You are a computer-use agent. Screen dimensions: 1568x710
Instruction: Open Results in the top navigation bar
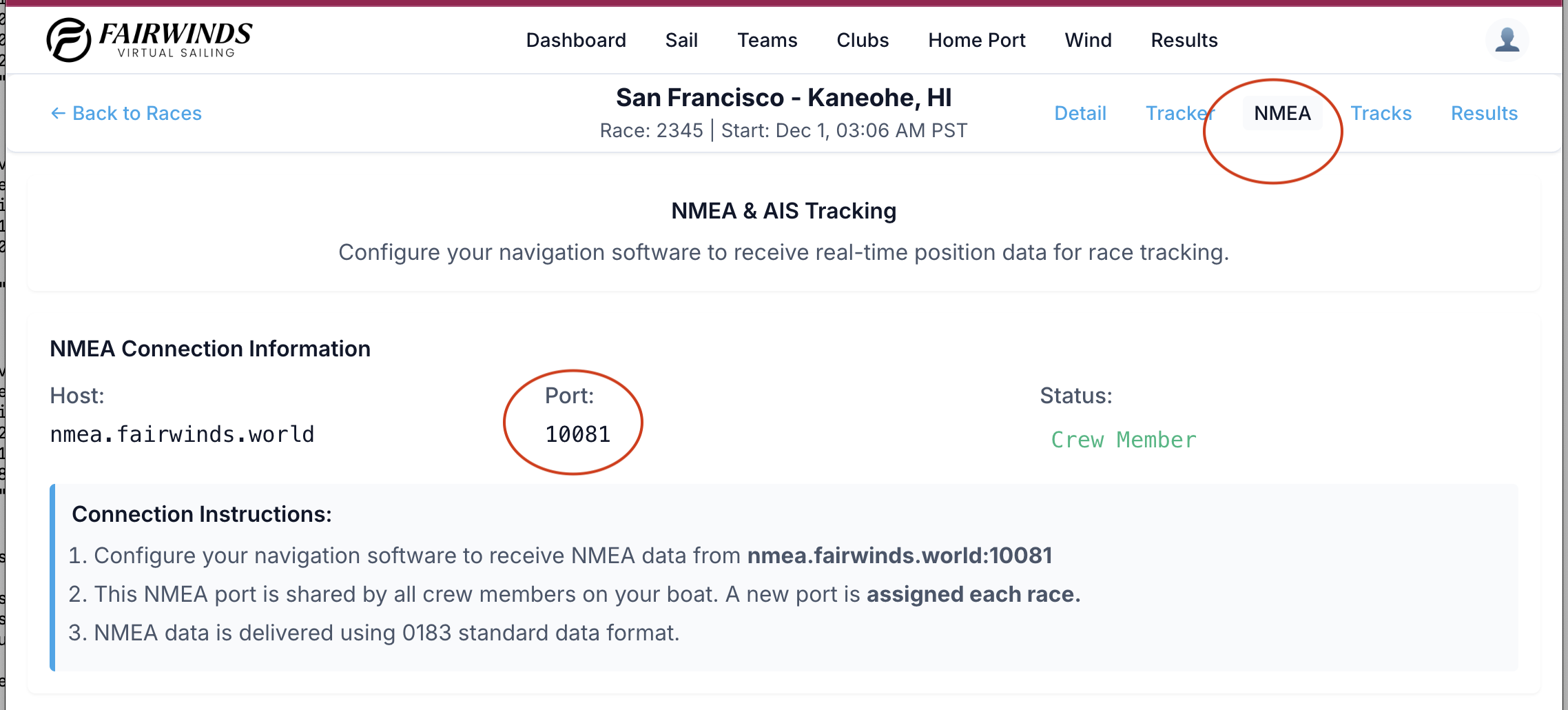tap(1184, 40)
